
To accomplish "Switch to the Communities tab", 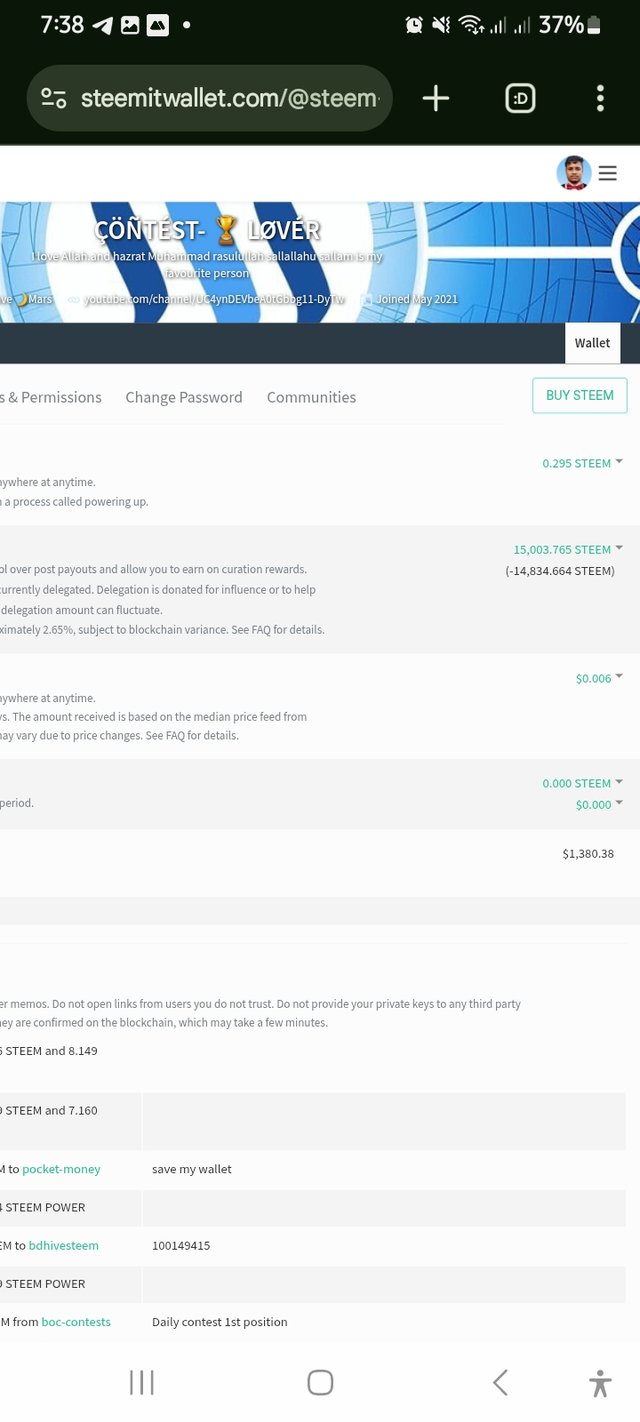I will [x=311, y=397].
